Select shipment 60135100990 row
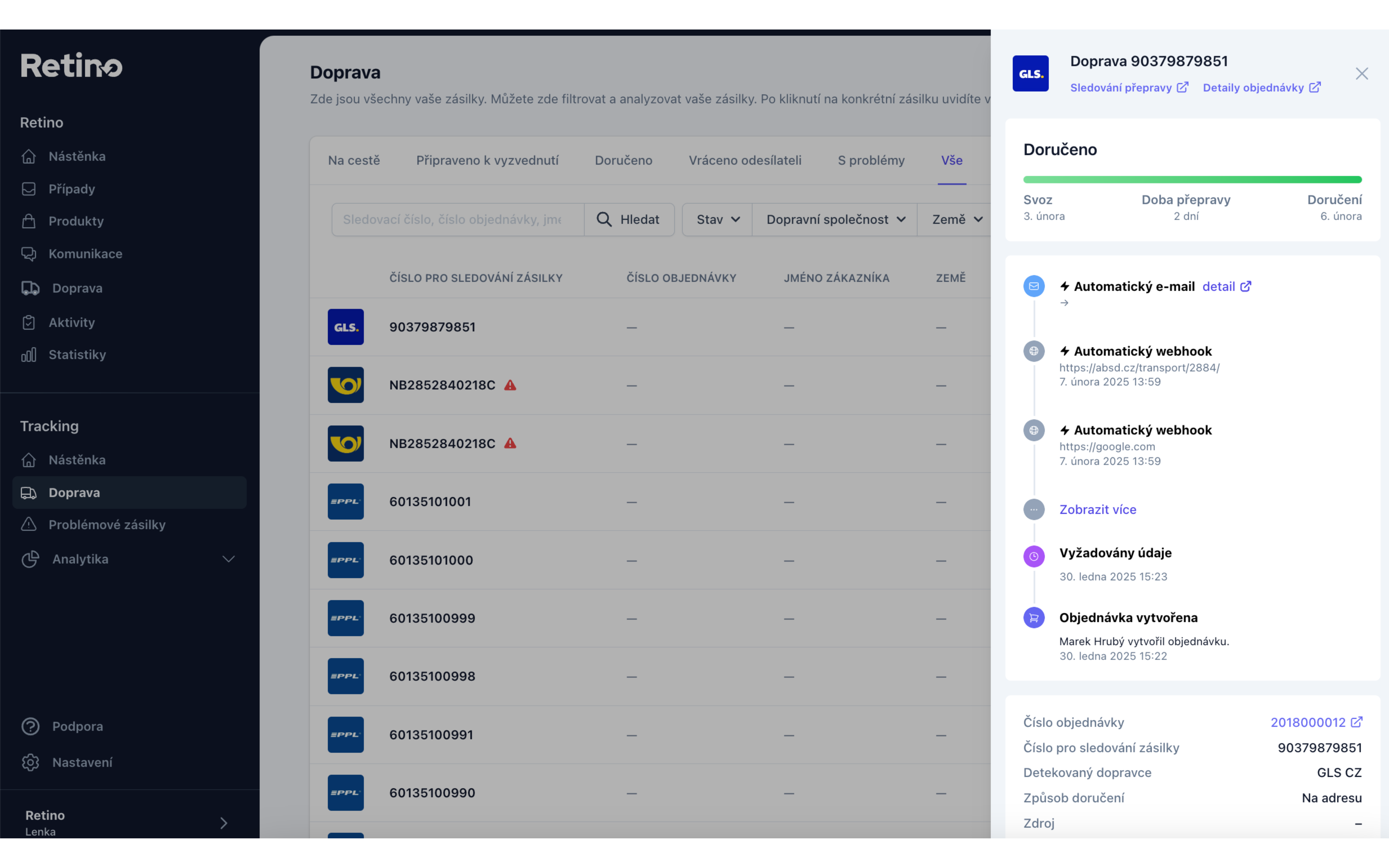 point(650,793)
